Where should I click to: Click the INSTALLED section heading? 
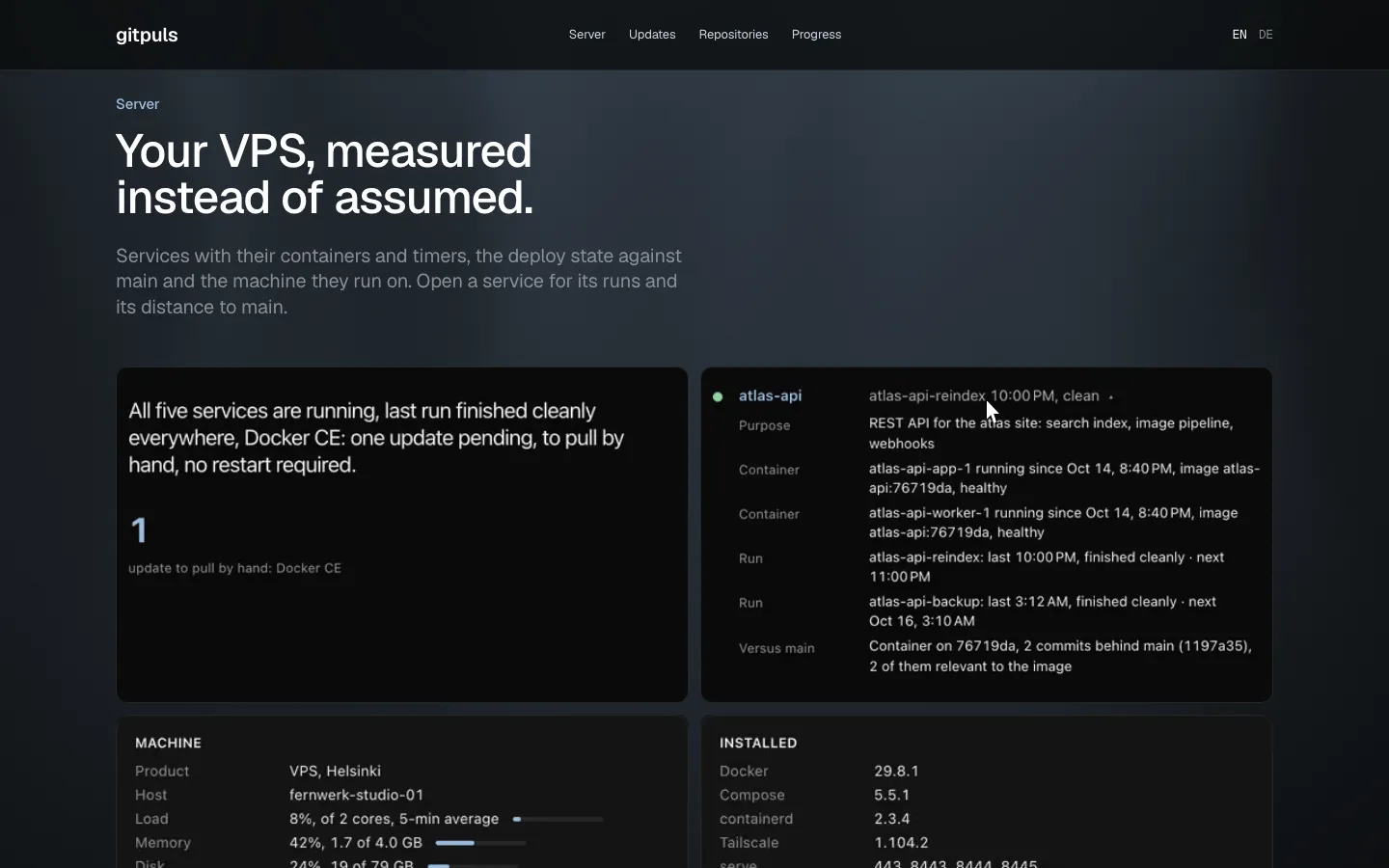pos(758,743)
